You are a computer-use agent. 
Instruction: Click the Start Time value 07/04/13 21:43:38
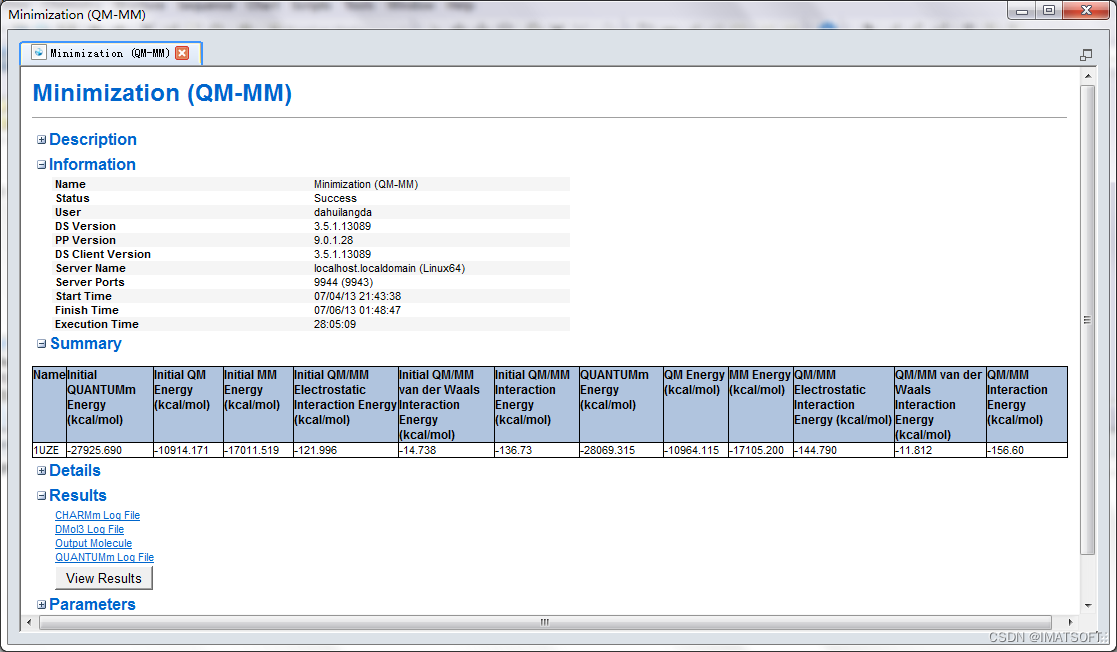coord(357,296)
